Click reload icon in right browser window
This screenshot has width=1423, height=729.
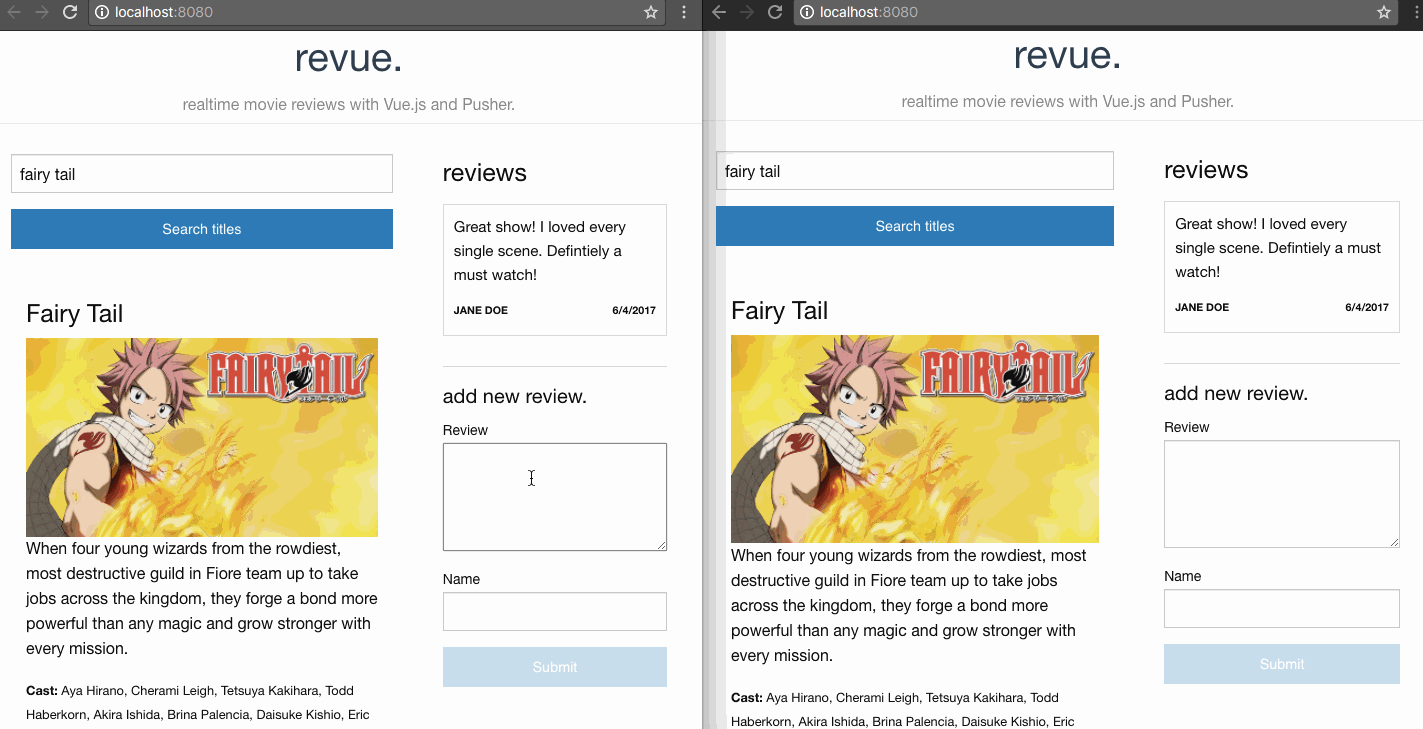(774, 12)
